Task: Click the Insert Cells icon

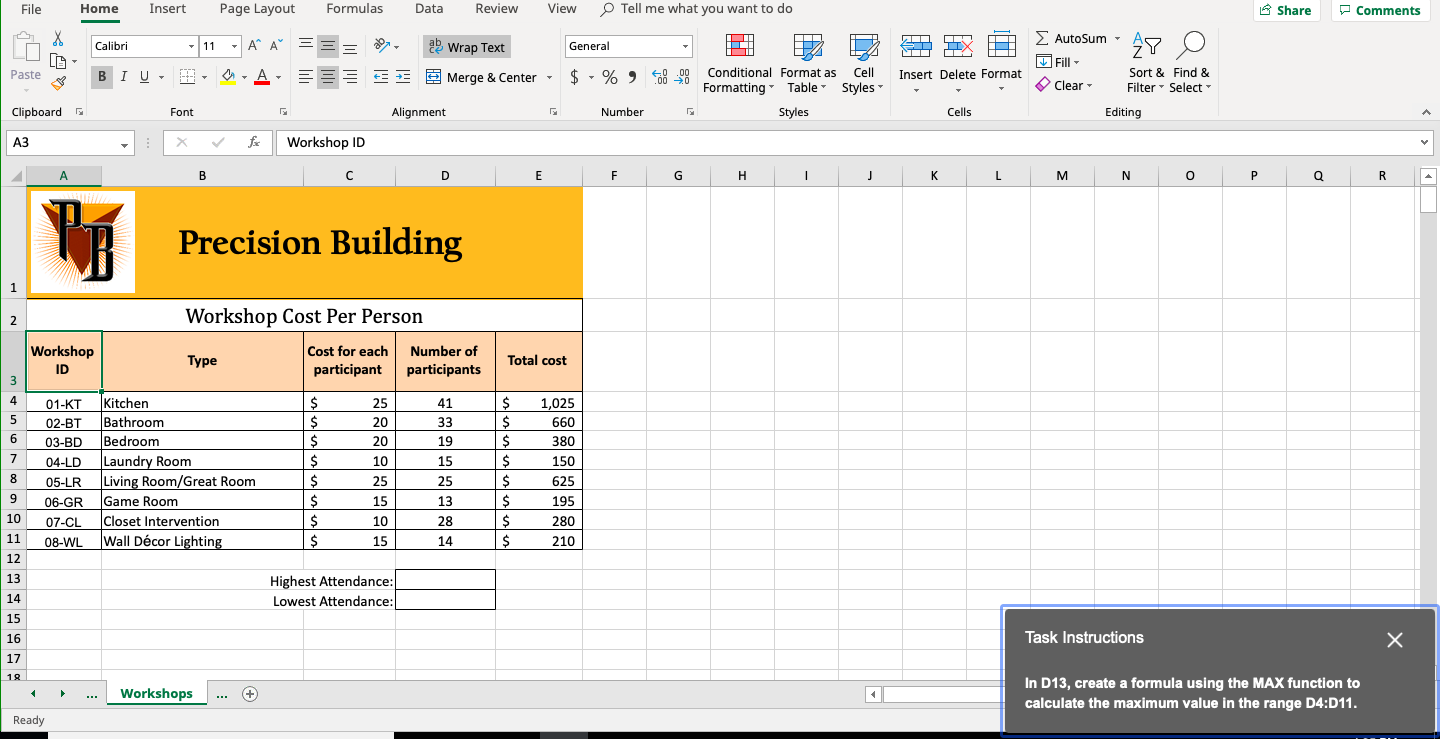Action: [x=915, y=44]
